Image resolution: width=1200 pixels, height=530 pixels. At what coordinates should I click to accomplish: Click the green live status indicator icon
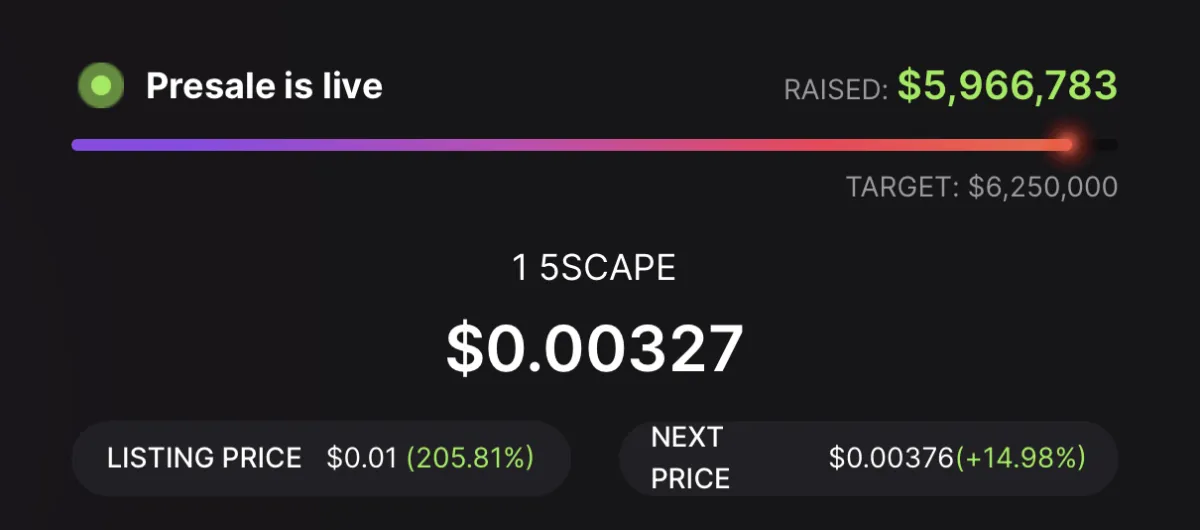click(x=100, y=86)
